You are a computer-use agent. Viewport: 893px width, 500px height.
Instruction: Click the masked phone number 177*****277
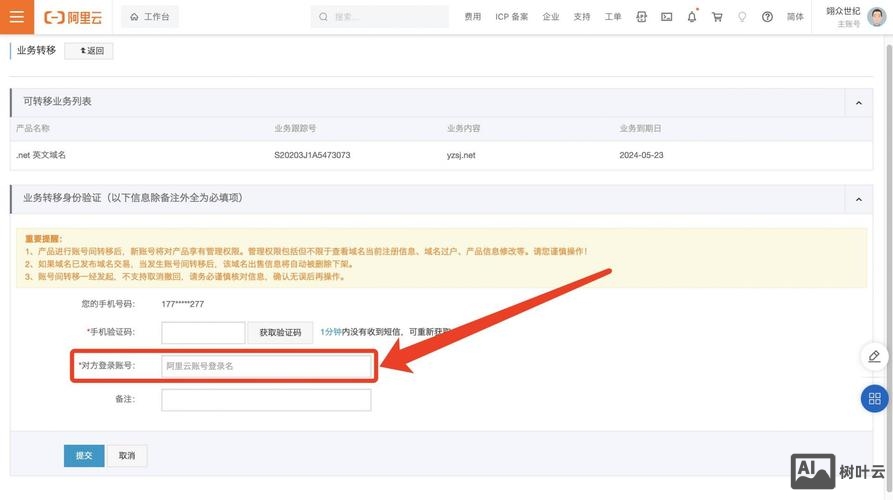(182, 304)
